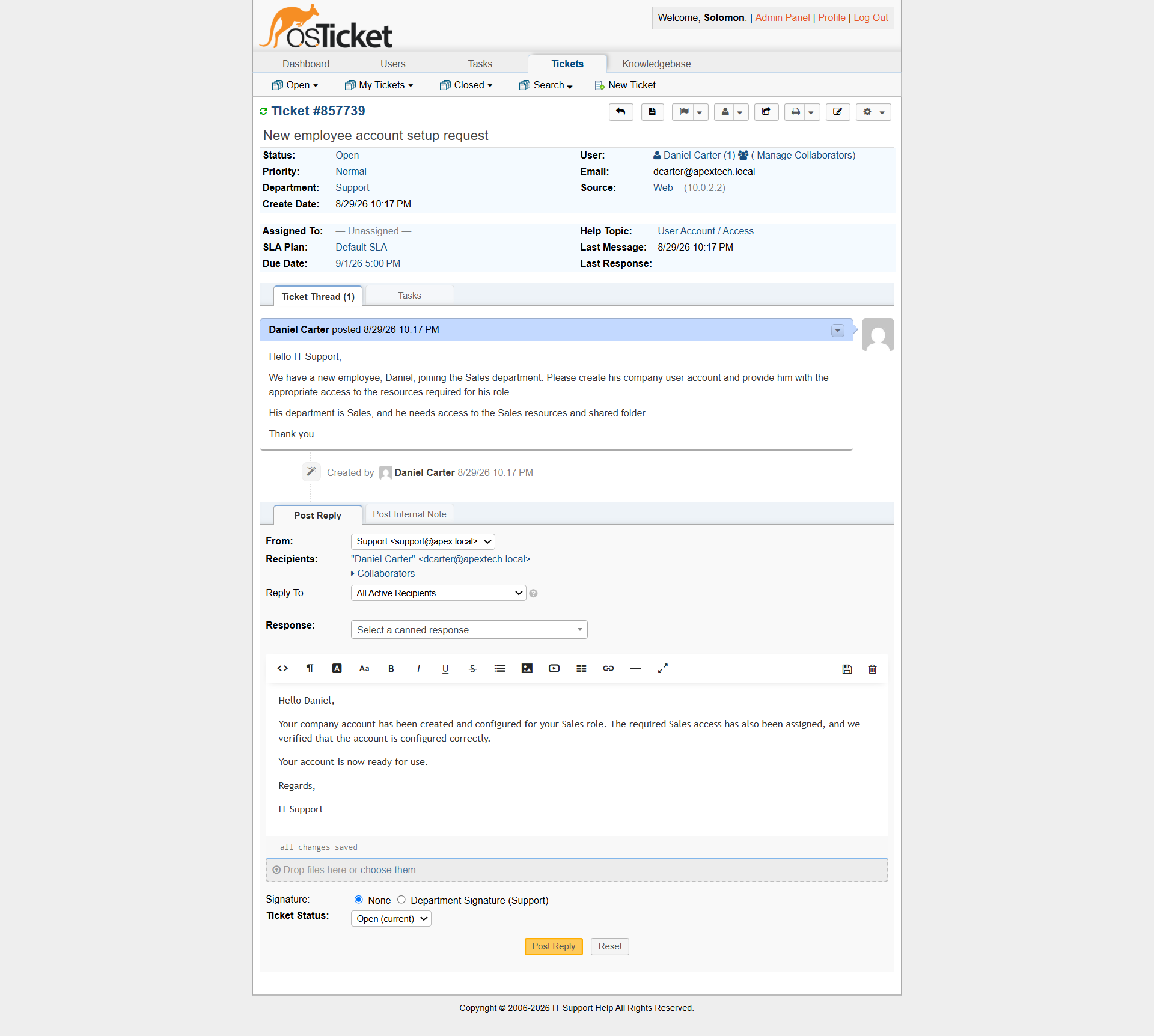Open the thread entry options arrow
The width and height of the screenshot is (1154, 1036).
838,331
